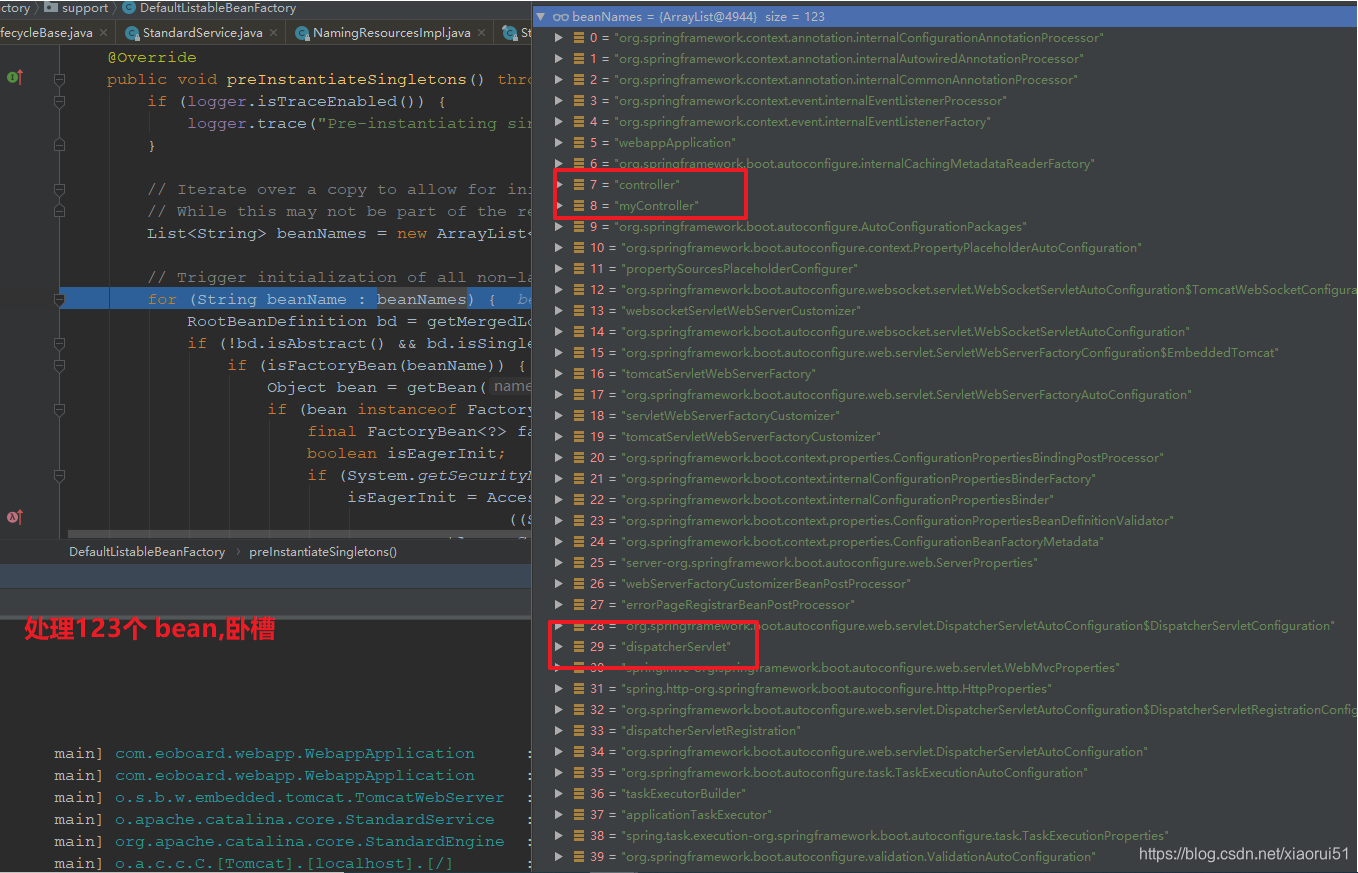Click the element icon for row 11 propertySourcesPlaceholderConfigurer
The height and width of the screenshot is (873, 1358).
(x=580, y=269)
